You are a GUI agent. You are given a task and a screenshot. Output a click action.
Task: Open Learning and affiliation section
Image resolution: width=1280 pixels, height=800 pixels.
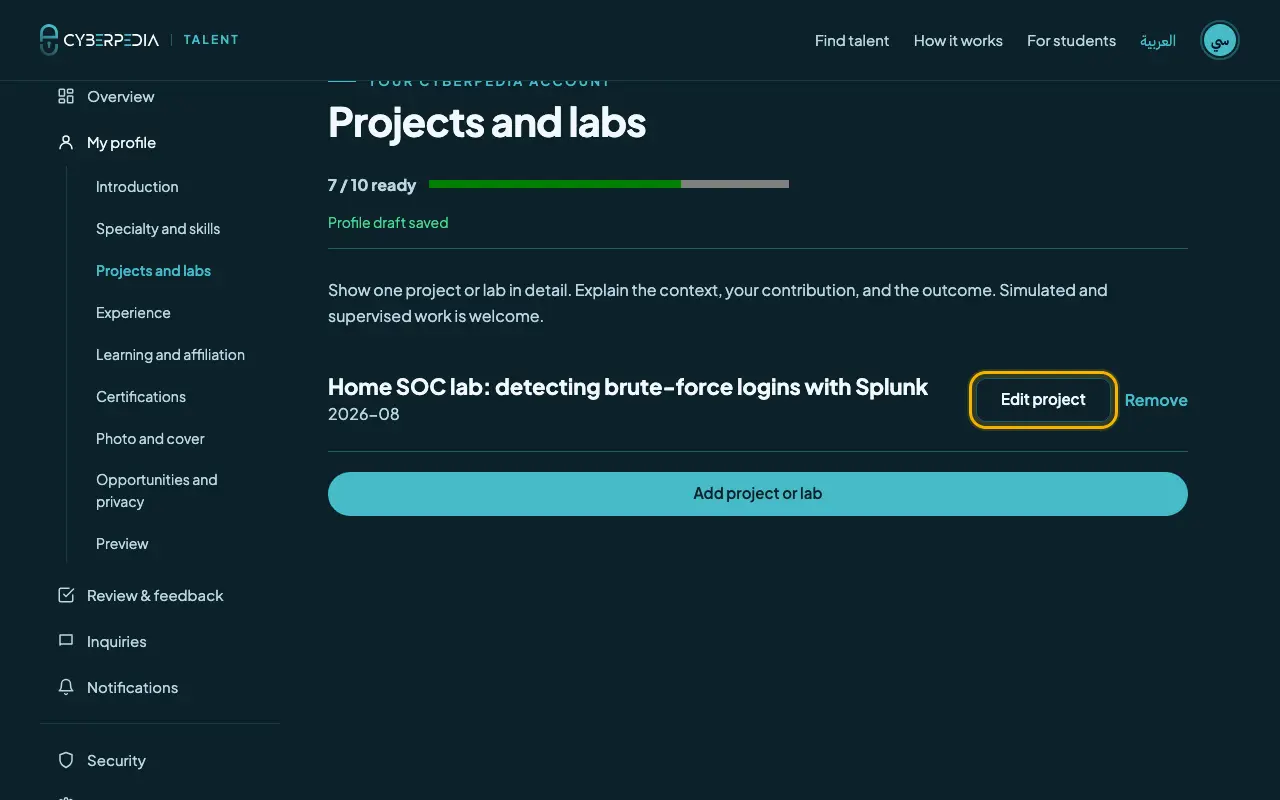[170, 355]
